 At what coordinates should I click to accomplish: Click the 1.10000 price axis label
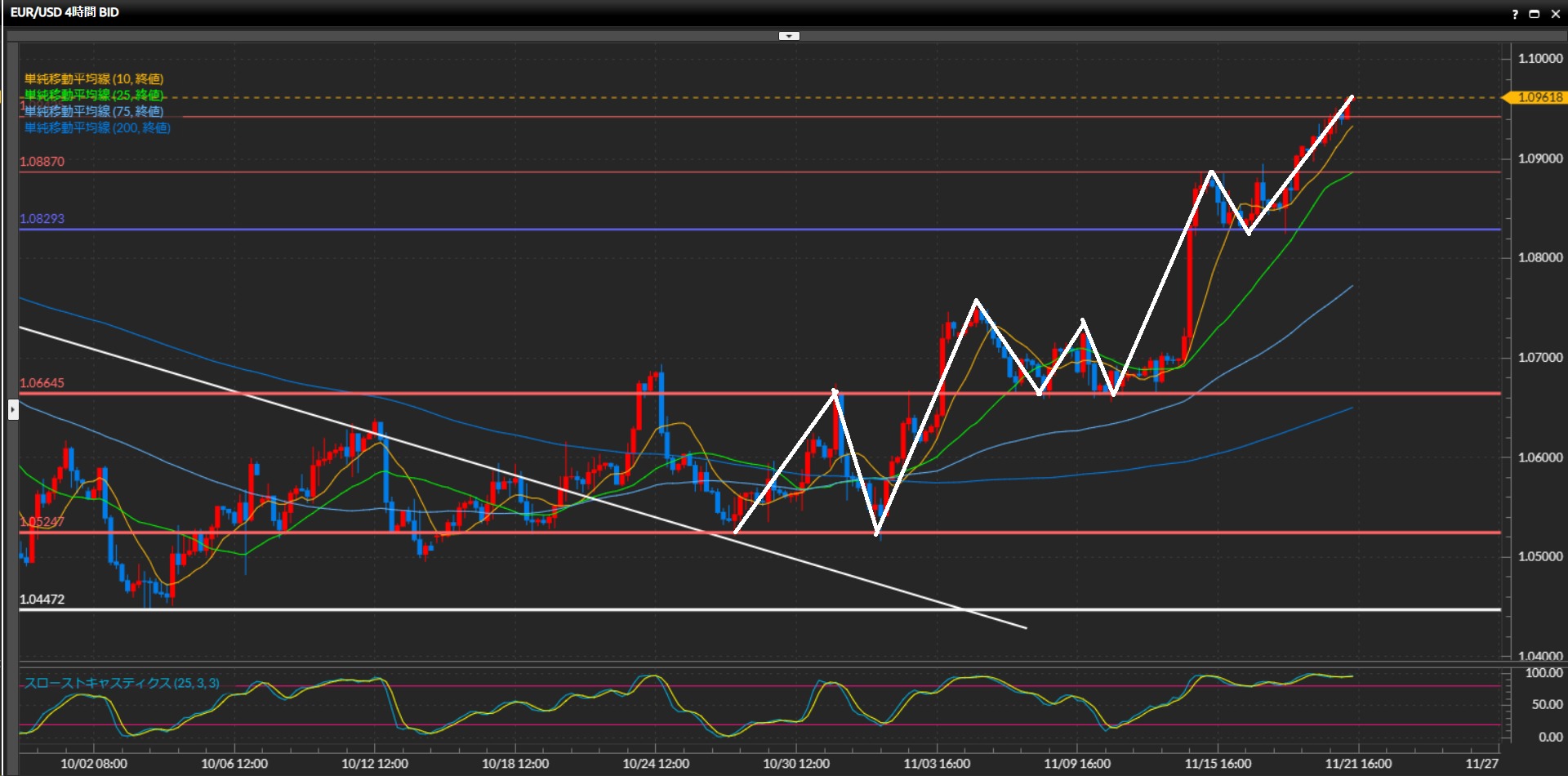coord(1540,59)
